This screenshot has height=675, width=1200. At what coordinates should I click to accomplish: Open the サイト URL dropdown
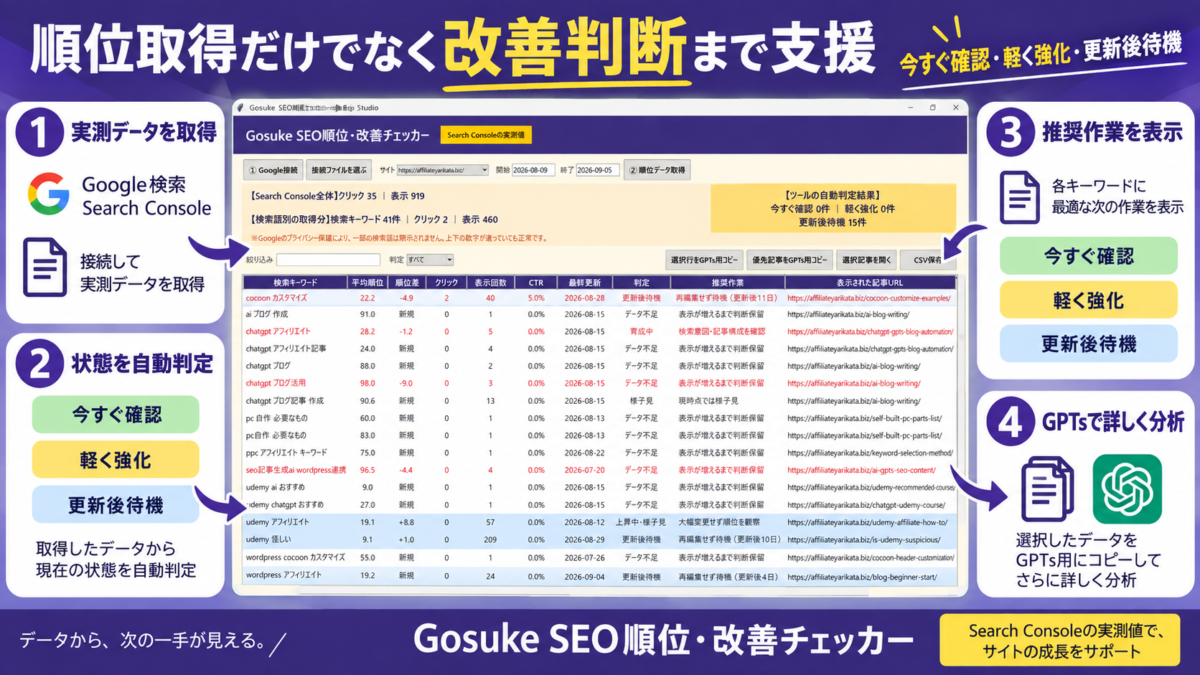(x=442, y=170)
